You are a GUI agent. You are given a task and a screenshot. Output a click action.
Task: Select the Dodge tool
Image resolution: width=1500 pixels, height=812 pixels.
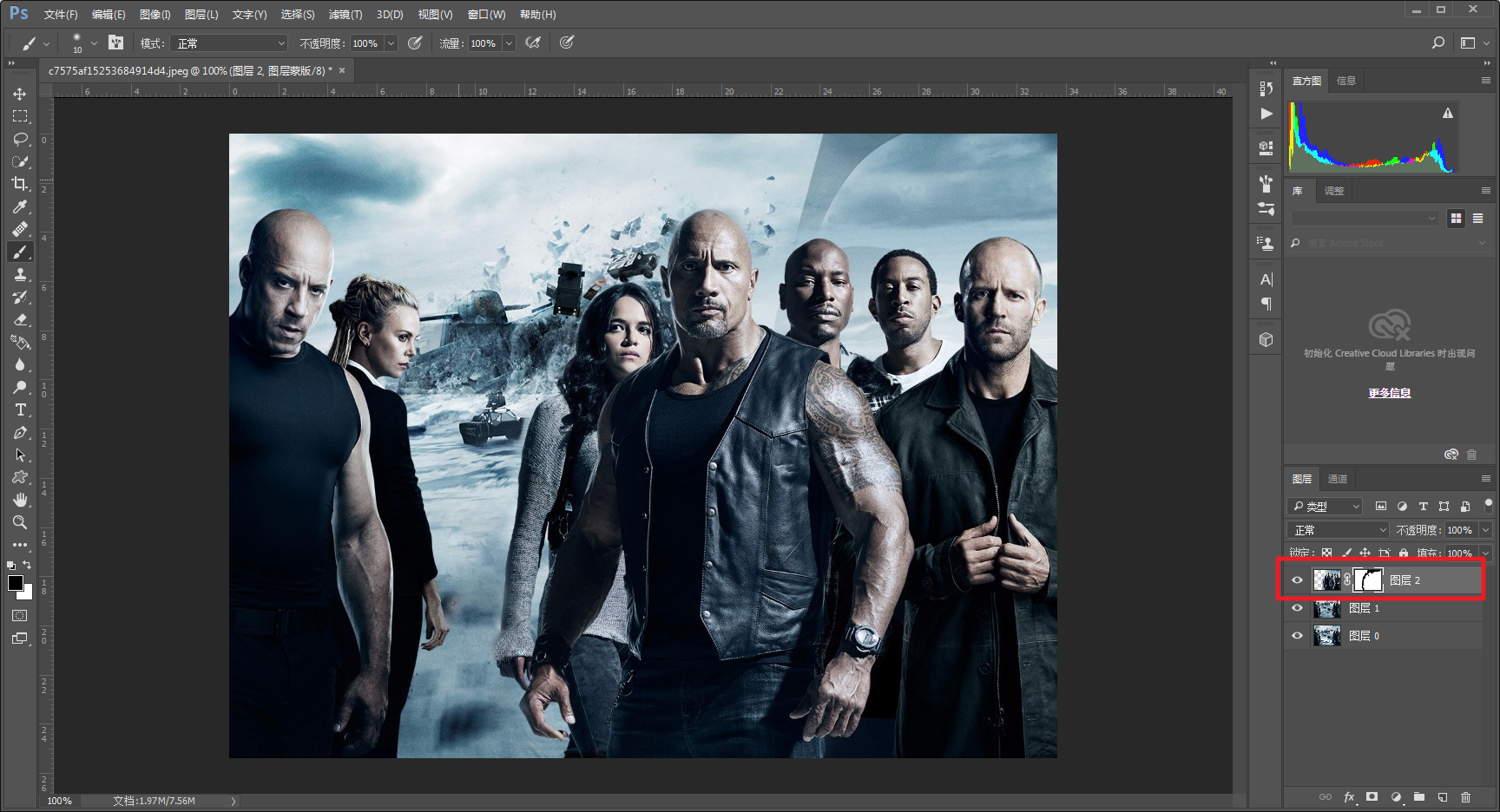pos(20,387)
